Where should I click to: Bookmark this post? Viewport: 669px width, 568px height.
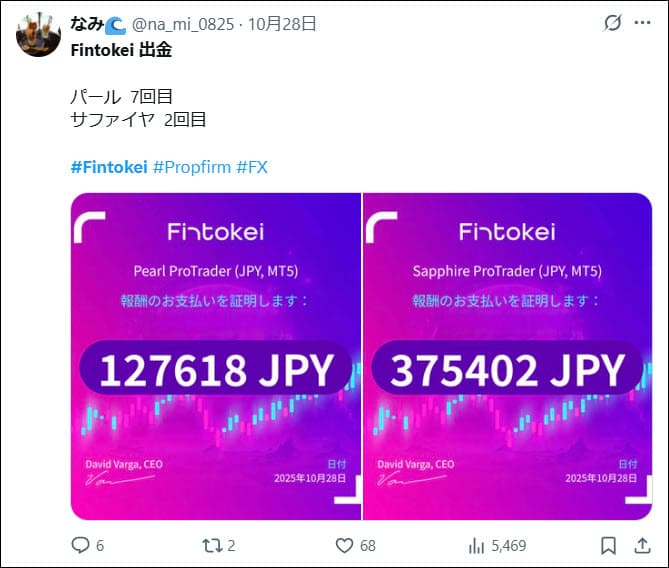[608, 545]
